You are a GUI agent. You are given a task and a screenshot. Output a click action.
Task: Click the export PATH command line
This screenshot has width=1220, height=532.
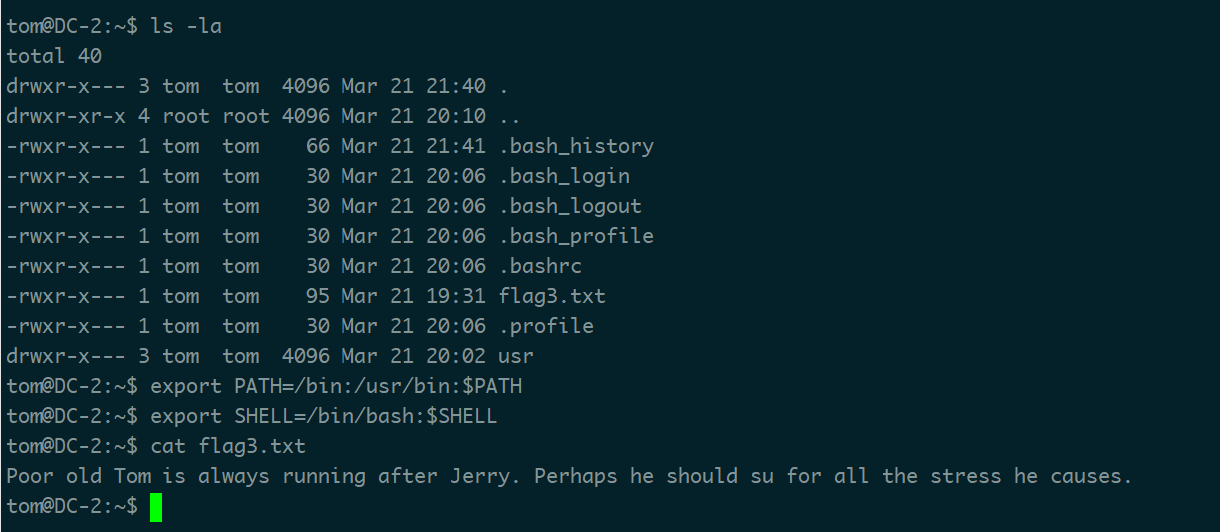tap(336, 386)
